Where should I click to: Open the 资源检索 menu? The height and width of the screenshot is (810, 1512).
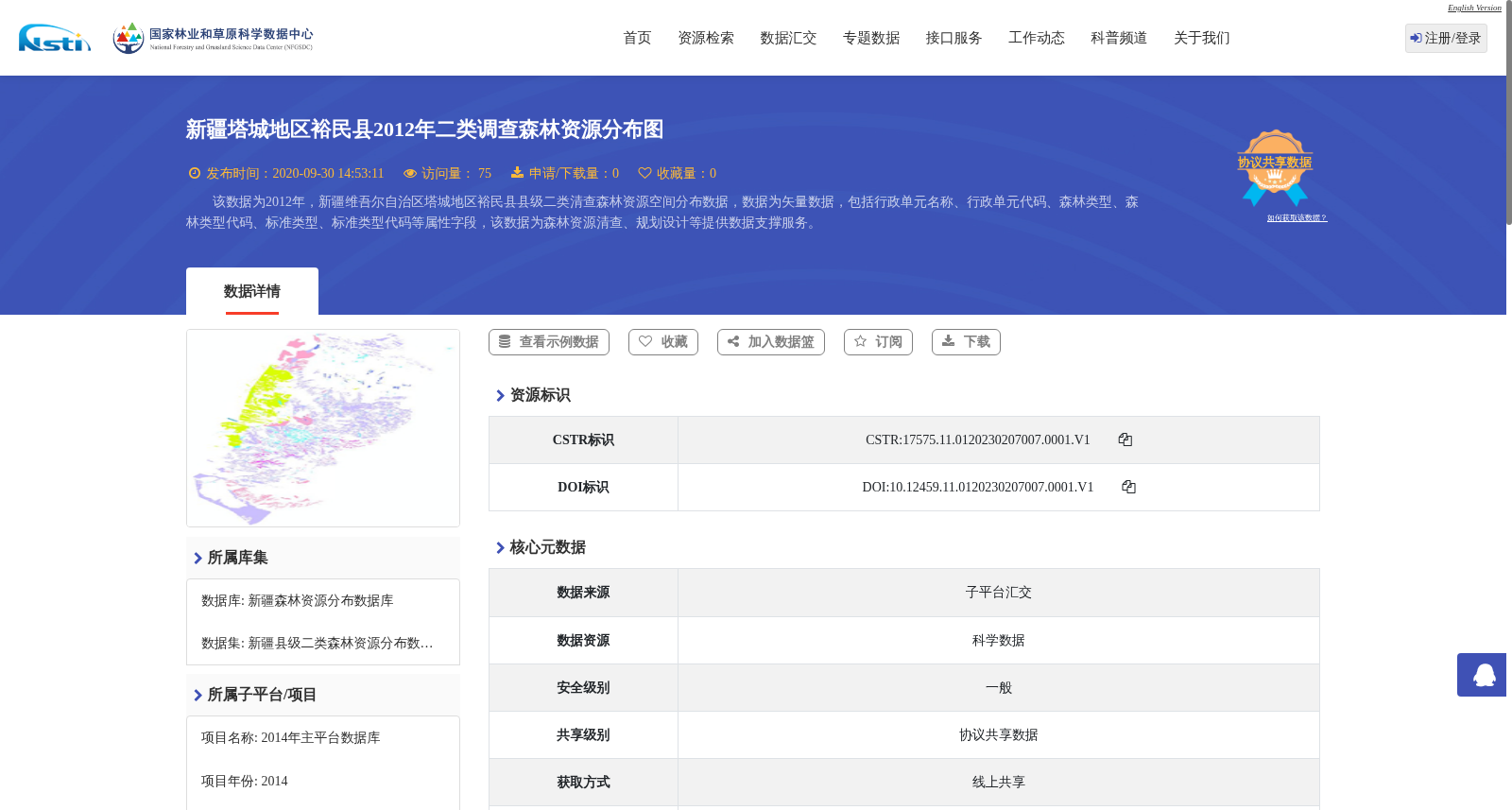click(x=706, y=38)
